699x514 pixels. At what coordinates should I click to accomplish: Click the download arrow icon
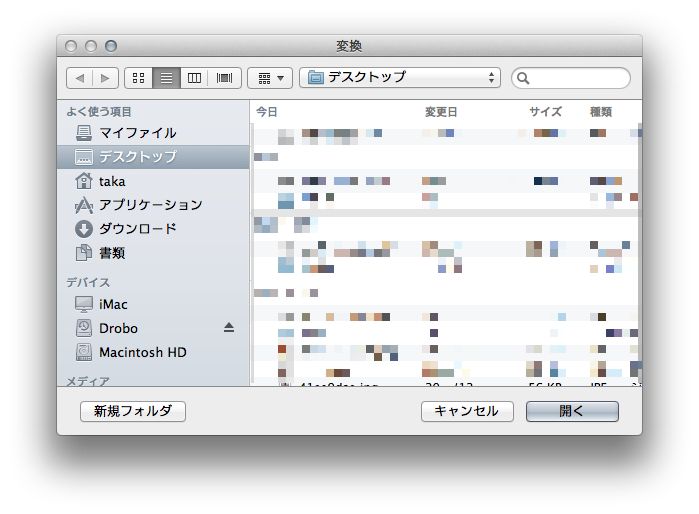[x=84, y=229]
